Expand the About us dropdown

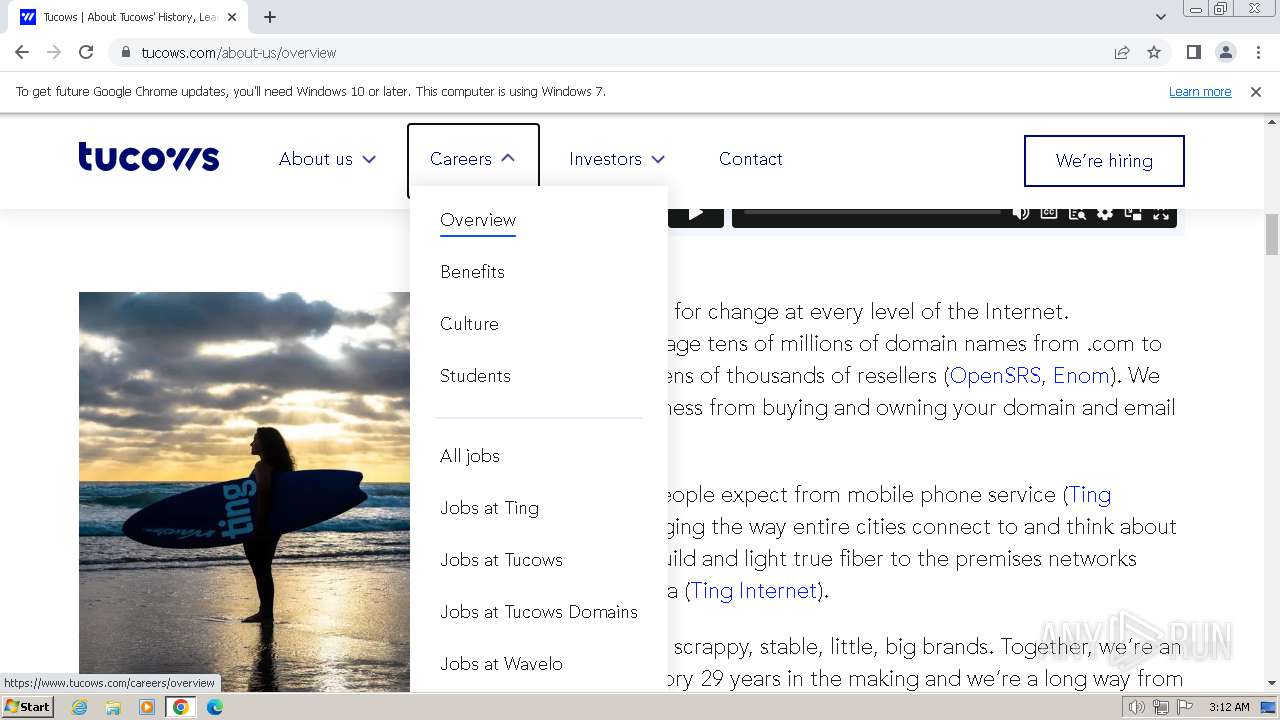[327, 159]
